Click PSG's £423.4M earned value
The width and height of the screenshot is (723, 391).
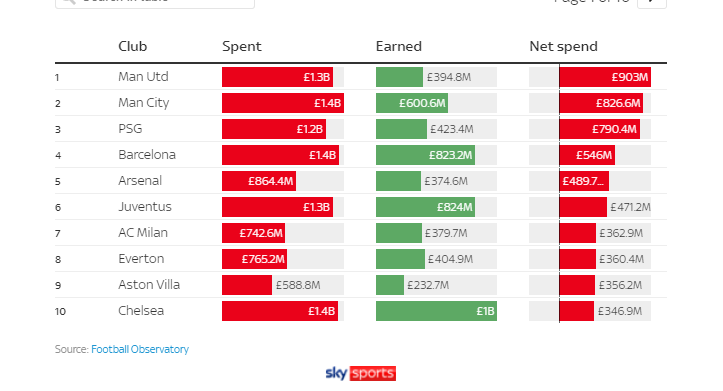[451, 129]
